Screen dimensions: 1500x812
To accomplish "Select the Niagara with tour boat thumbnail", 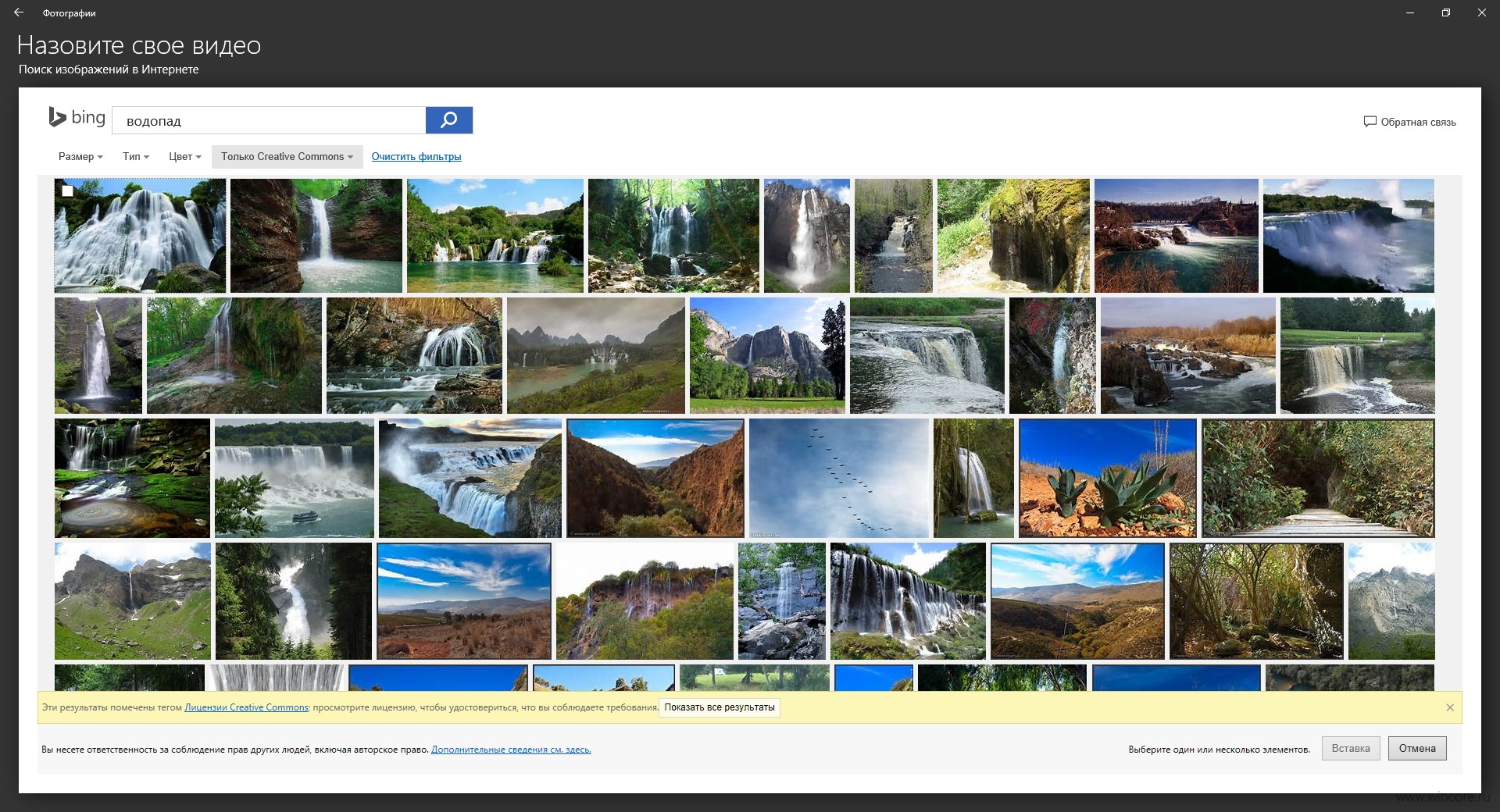I will pos(295,478).
